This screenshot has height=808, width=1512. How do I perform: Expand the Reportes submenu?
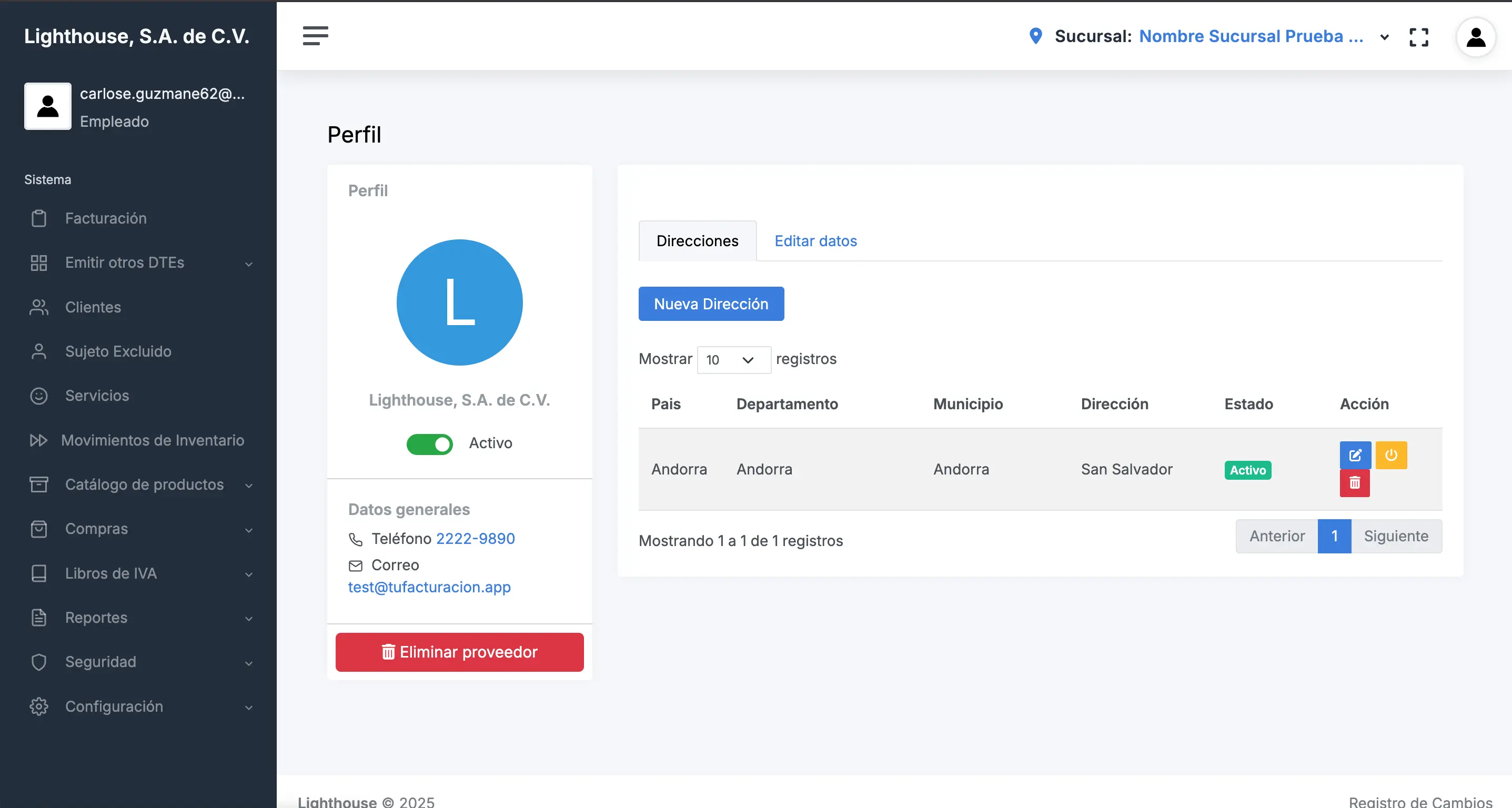[x=249, y=619]
